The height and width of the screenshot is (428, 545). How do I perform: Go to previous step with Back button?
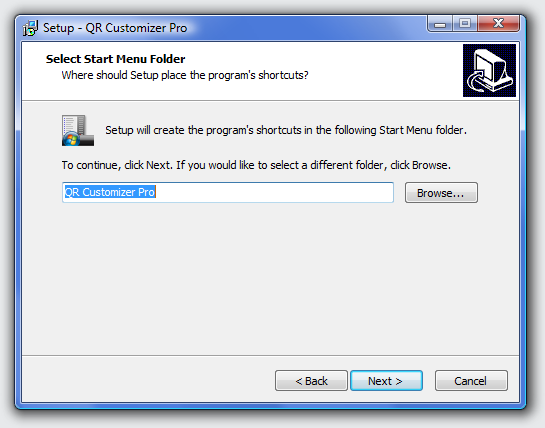pyautogui.click(x=311, y=381)
